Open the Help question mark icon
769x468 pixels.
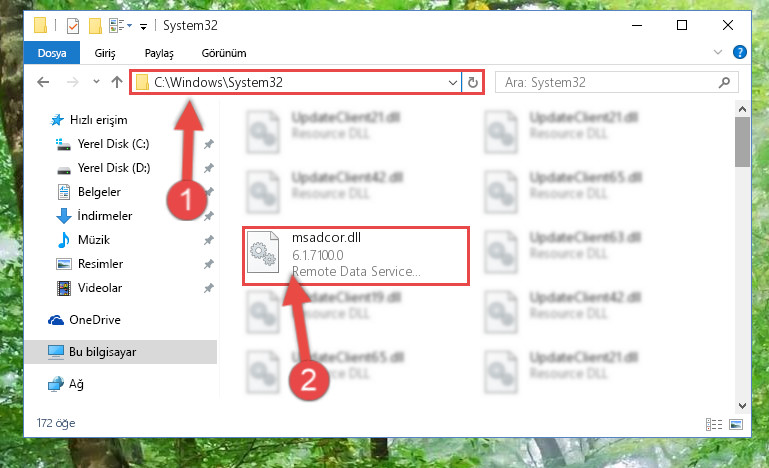tap(740, 52)
